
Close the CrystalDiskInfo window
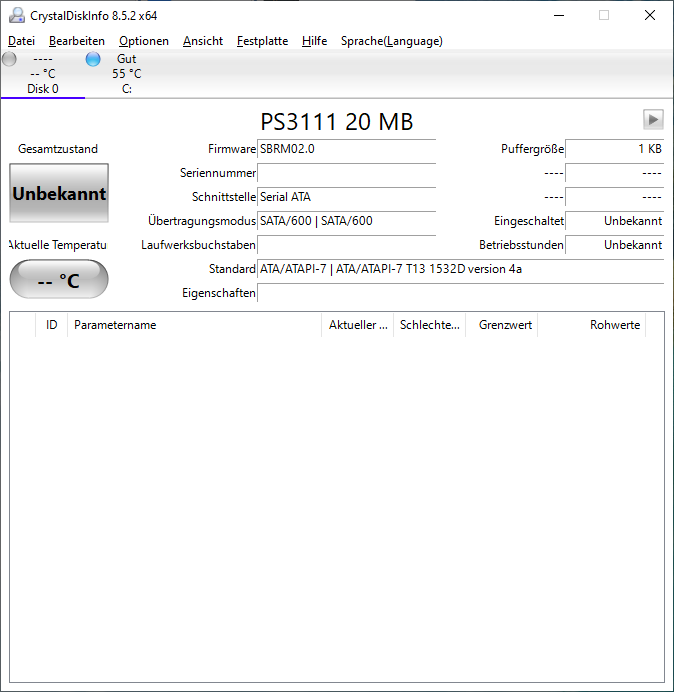650,15
